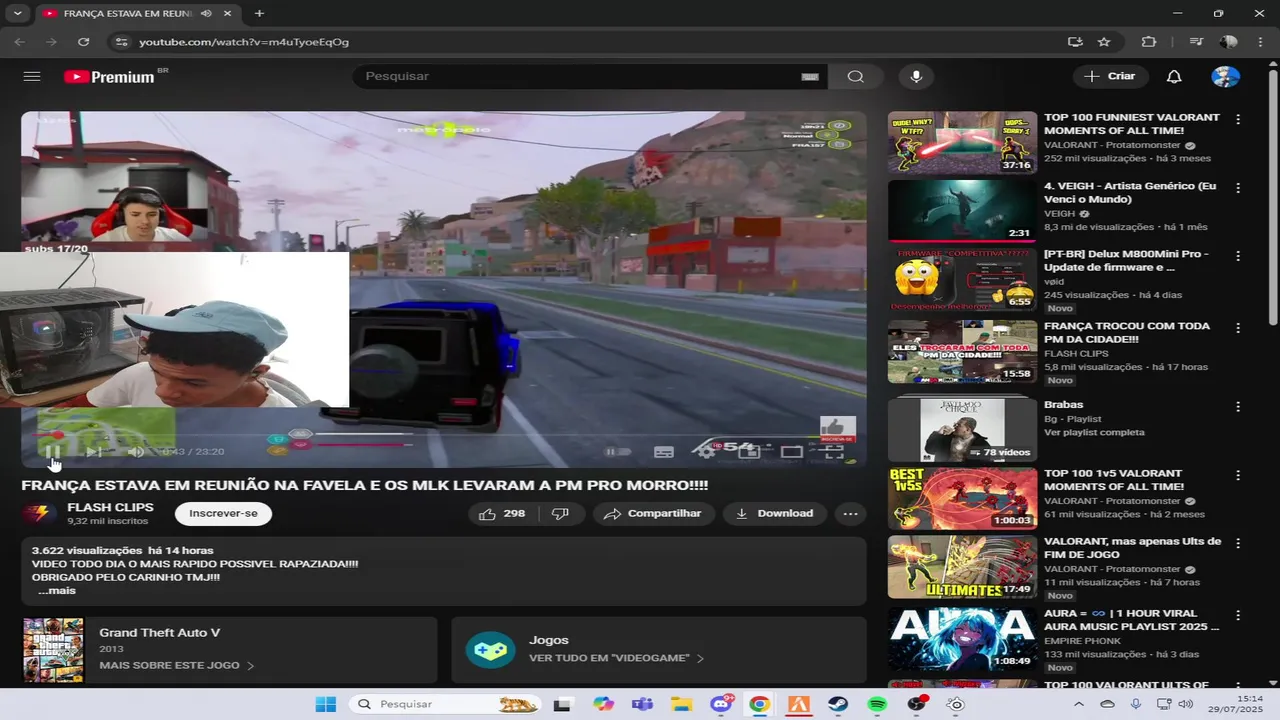Open the player settings gear

click(706, 452)
